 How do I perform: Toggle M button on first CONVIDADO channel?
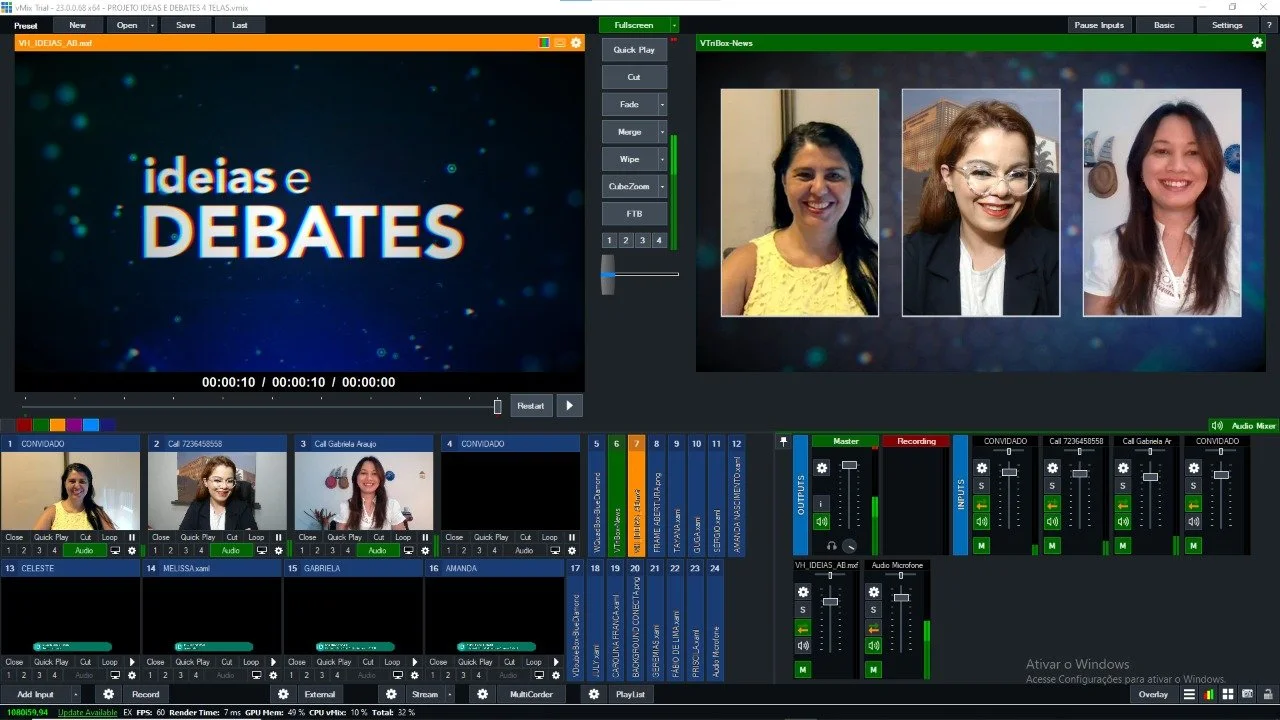coord(982,546)
